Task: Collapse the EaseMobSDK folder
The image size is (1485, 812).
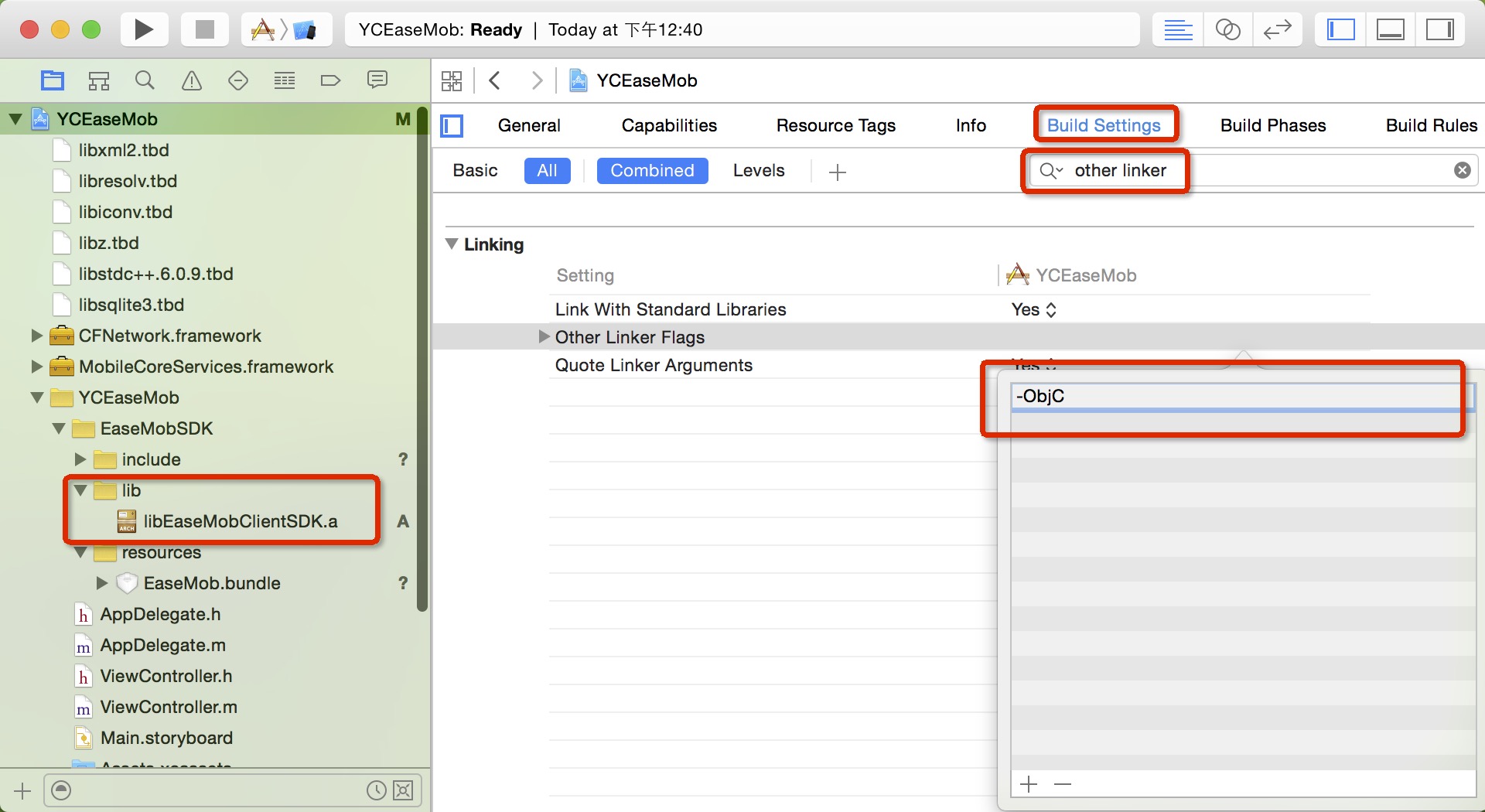Action: pyautogui.click(x=59, y=428)
